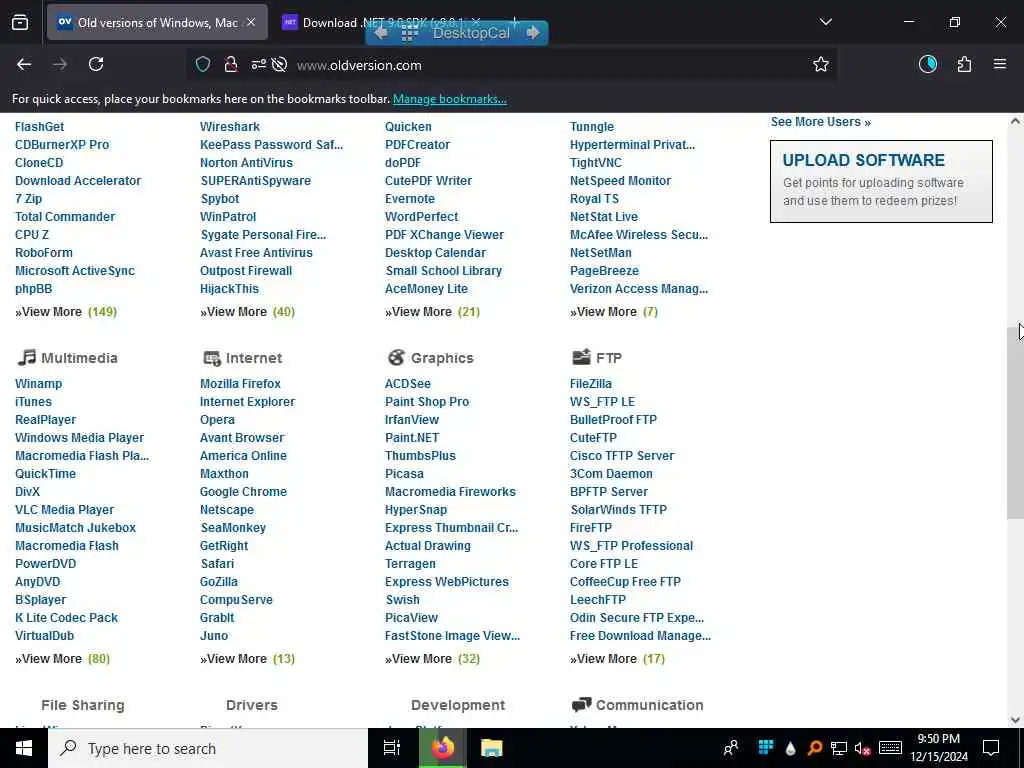Click the Graphics category icon
This screenshot has width=1024, height=768.
396,357
